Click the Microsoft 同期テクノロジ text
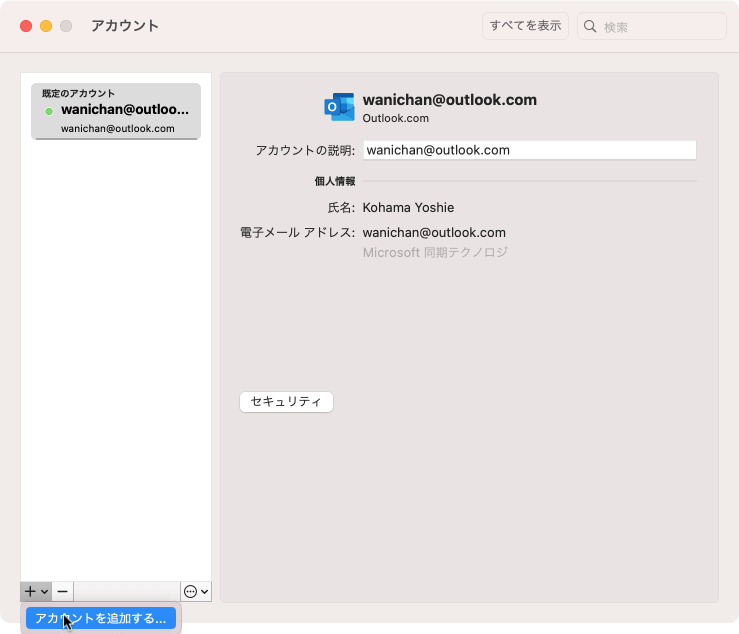 pyautogui.click(x=435, y=253)
